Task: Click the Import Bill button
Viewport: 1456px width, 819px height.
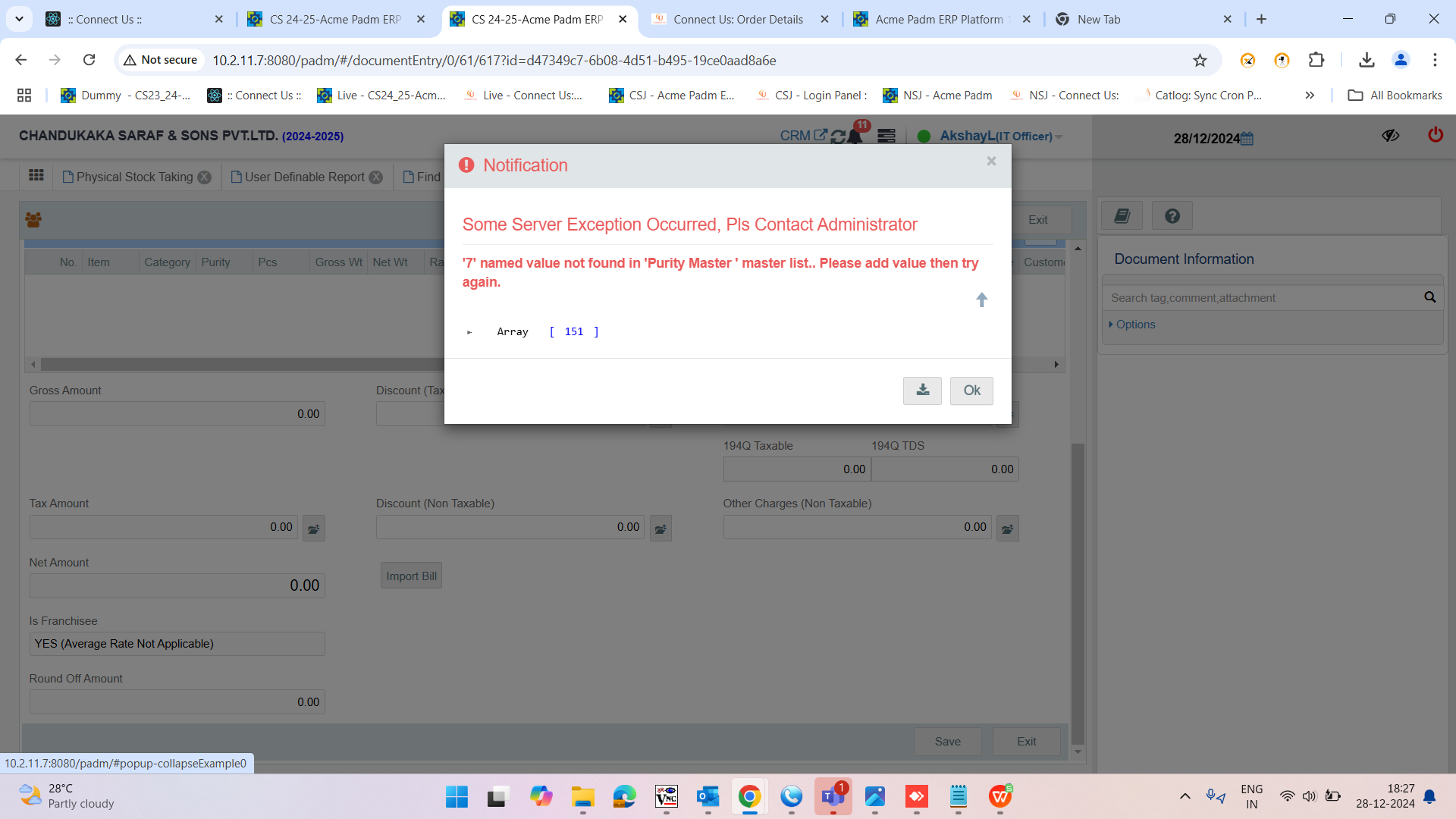Action: [x=411, y=576]
